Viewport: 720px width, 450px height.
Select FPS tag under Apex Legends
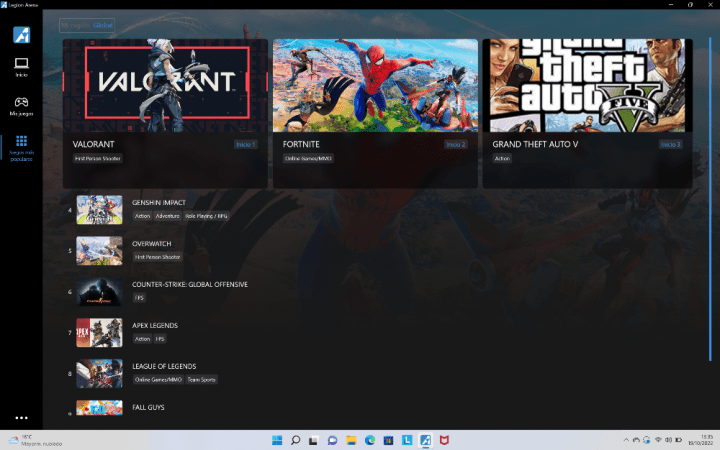160,339
